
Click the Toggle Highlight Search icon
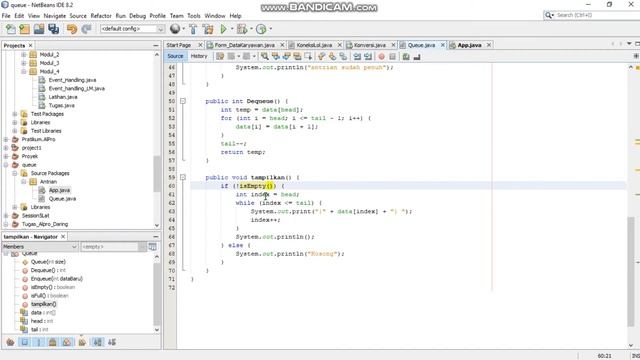pyautogui.click(x=297, y=56)
